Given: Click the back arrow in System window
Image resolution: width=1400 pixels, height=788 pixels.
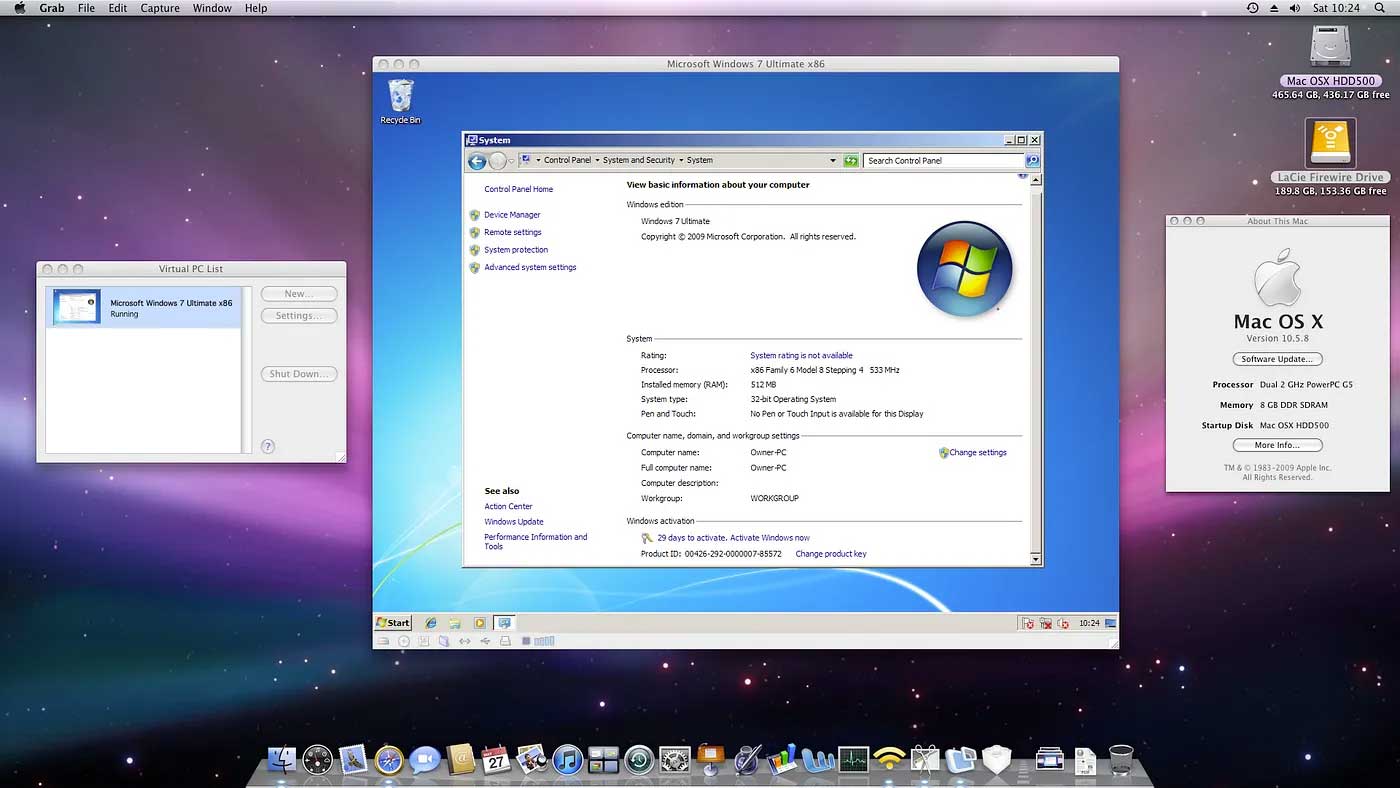Looking at the screenshot, I should [x=477, y=161].
